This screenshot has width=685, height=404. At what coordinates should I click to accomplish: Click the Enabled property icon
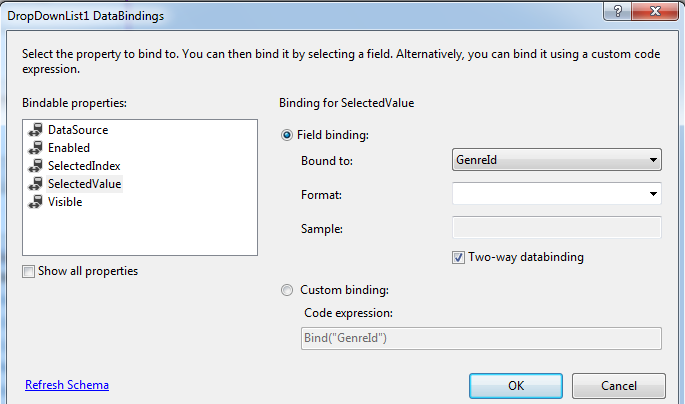(36, 148)
